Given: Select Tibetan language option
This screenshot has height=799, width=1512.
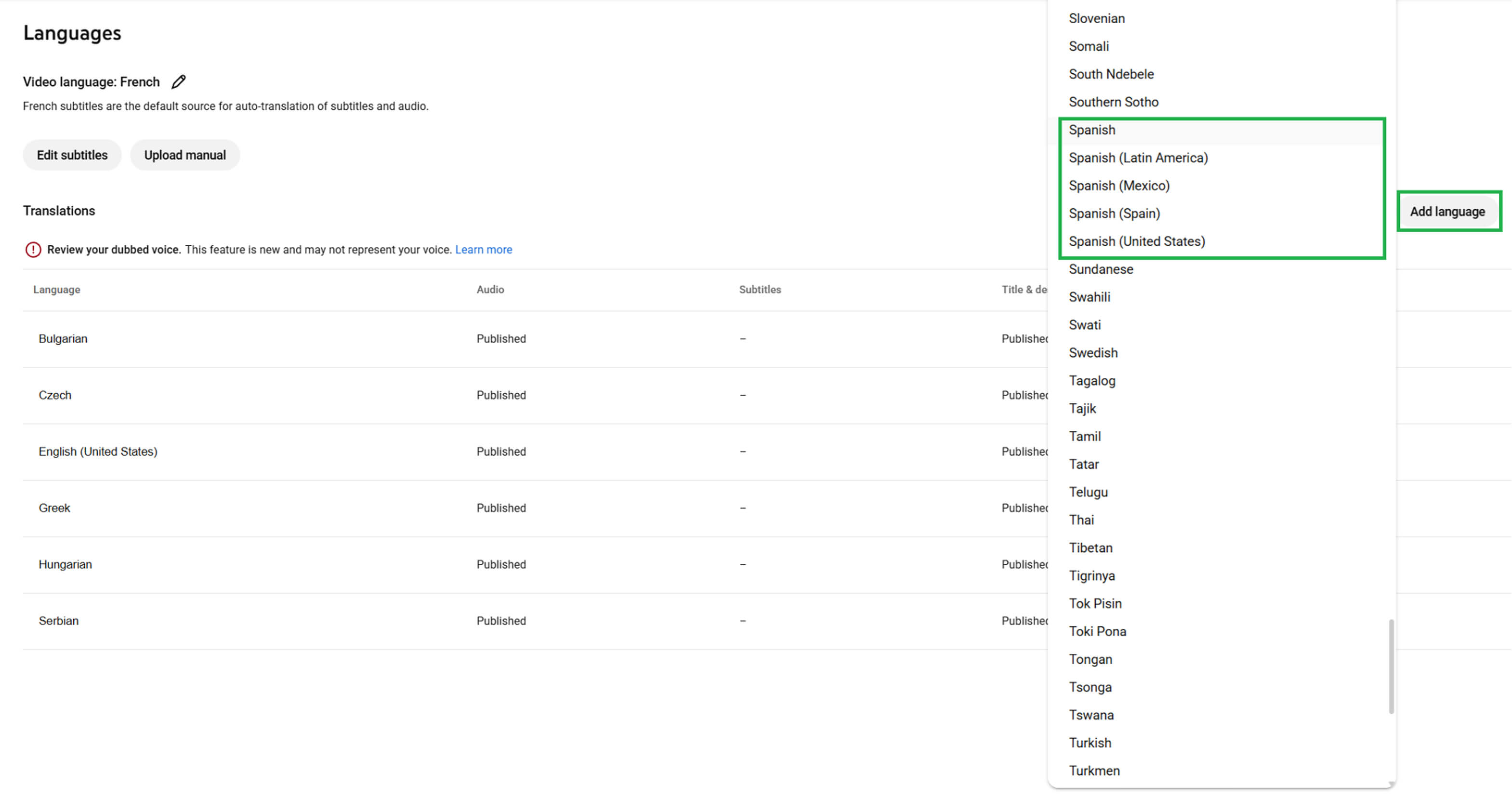Looking at the screenshot, I should click(x=1222, y=548).
